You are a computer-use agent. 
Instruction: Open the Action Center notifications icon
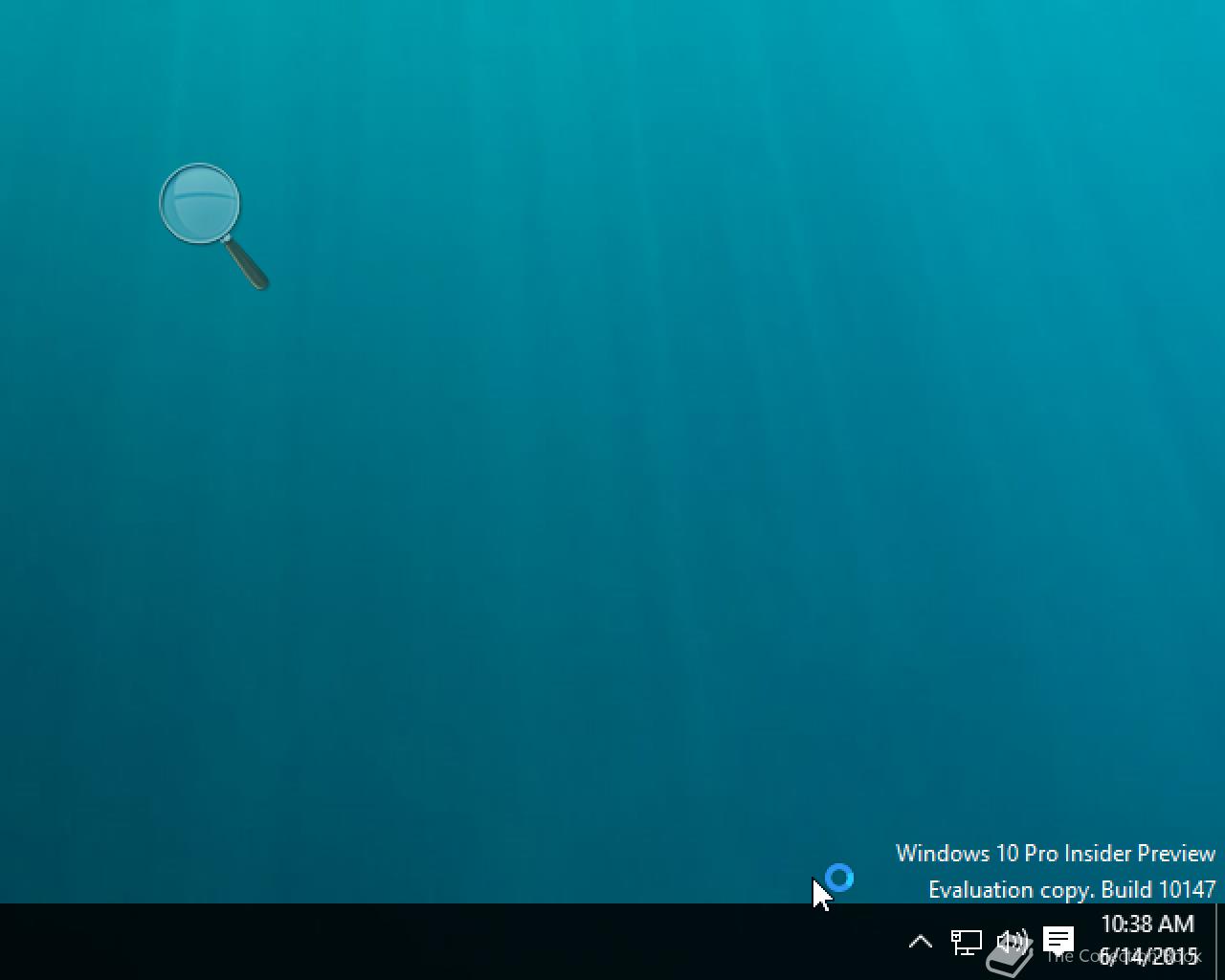(1058, 941)
